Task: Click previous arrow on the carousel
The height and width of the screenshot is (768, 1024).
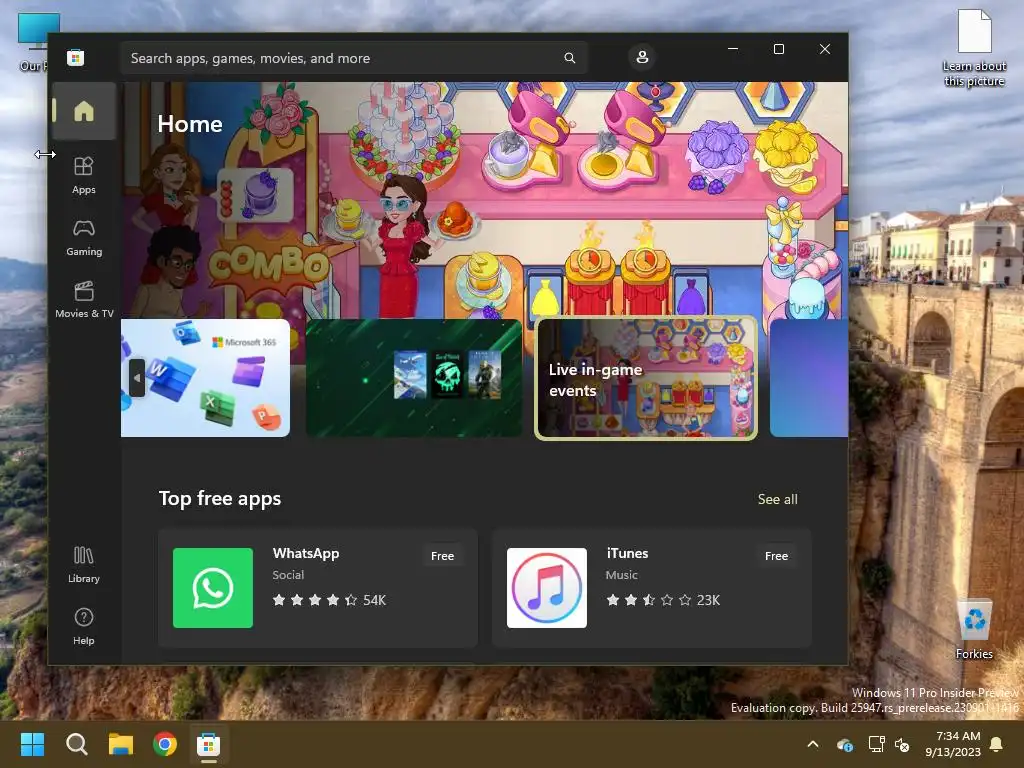Action: click(136, 377)
